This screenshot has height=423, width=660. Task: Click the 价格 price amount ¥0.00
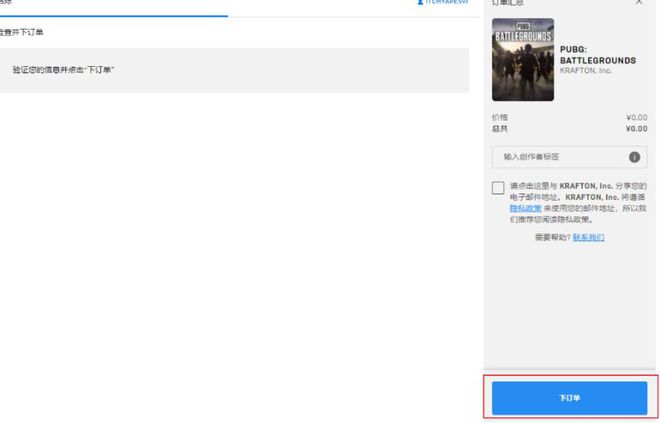636,117
